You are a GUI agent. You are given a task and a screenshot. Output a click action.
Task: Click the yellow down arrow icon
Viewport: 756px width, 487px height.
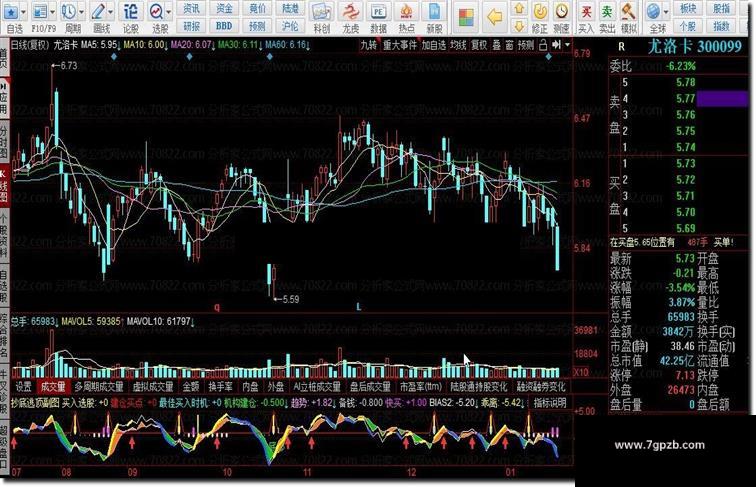point(519,26)
